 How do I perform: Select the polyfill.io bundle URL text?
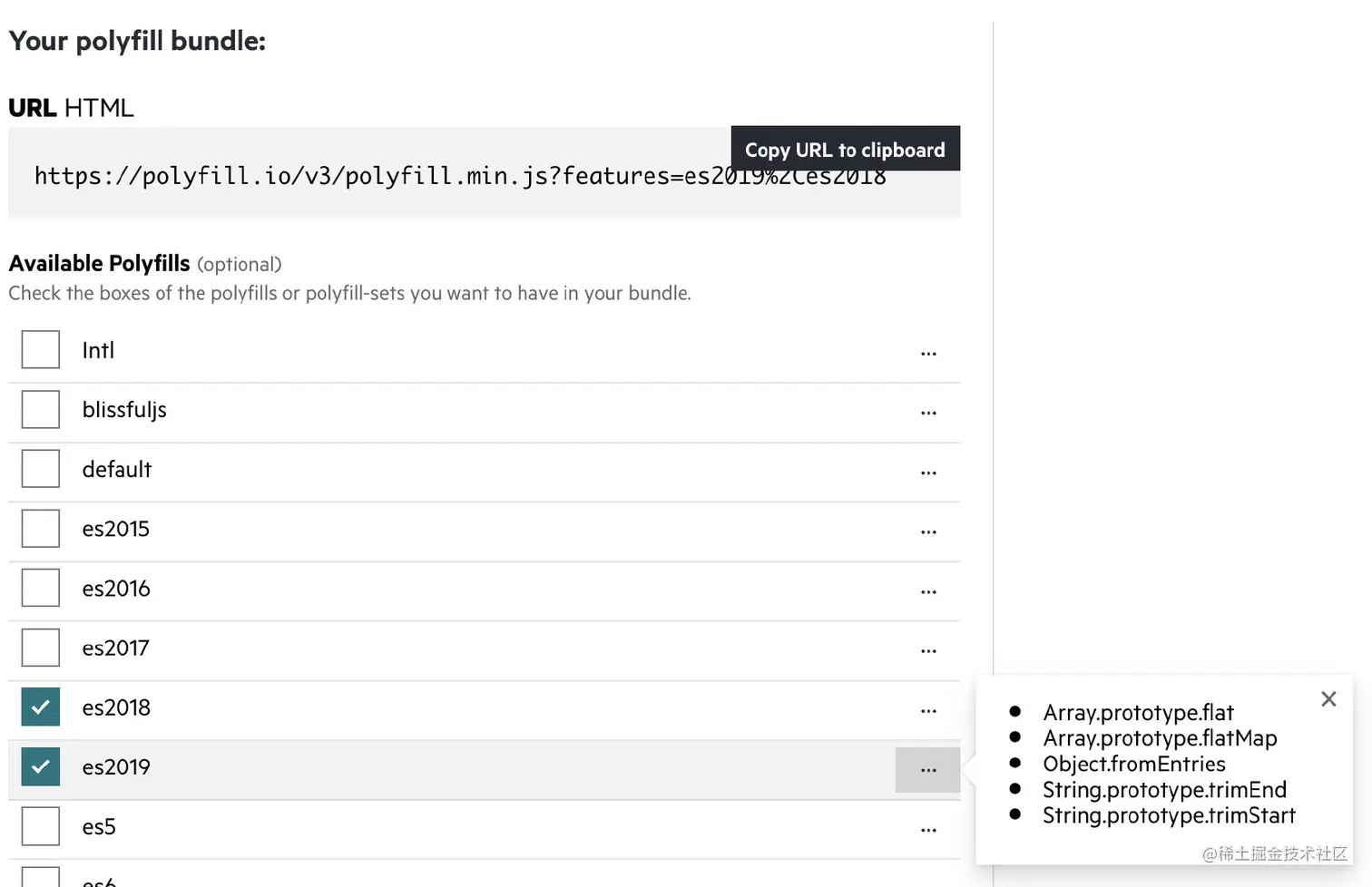pos(460,175)
